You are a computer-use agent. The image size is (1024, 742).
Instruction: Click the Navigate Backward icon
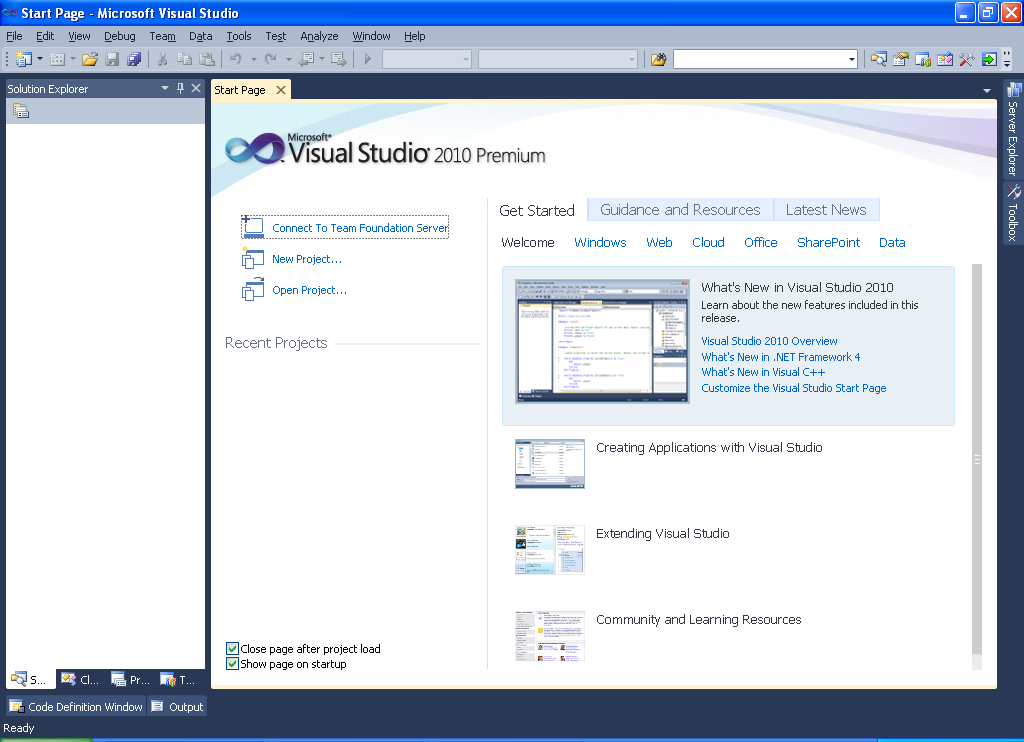click(306, 59)
